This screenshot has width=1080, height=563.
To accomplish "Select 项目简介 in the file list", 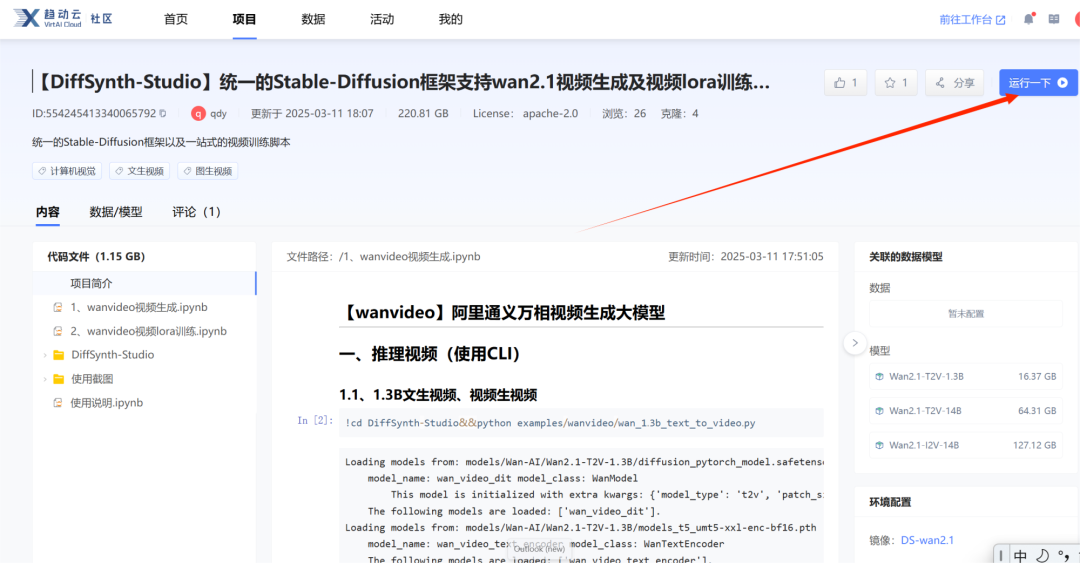I will coord(145,283).
